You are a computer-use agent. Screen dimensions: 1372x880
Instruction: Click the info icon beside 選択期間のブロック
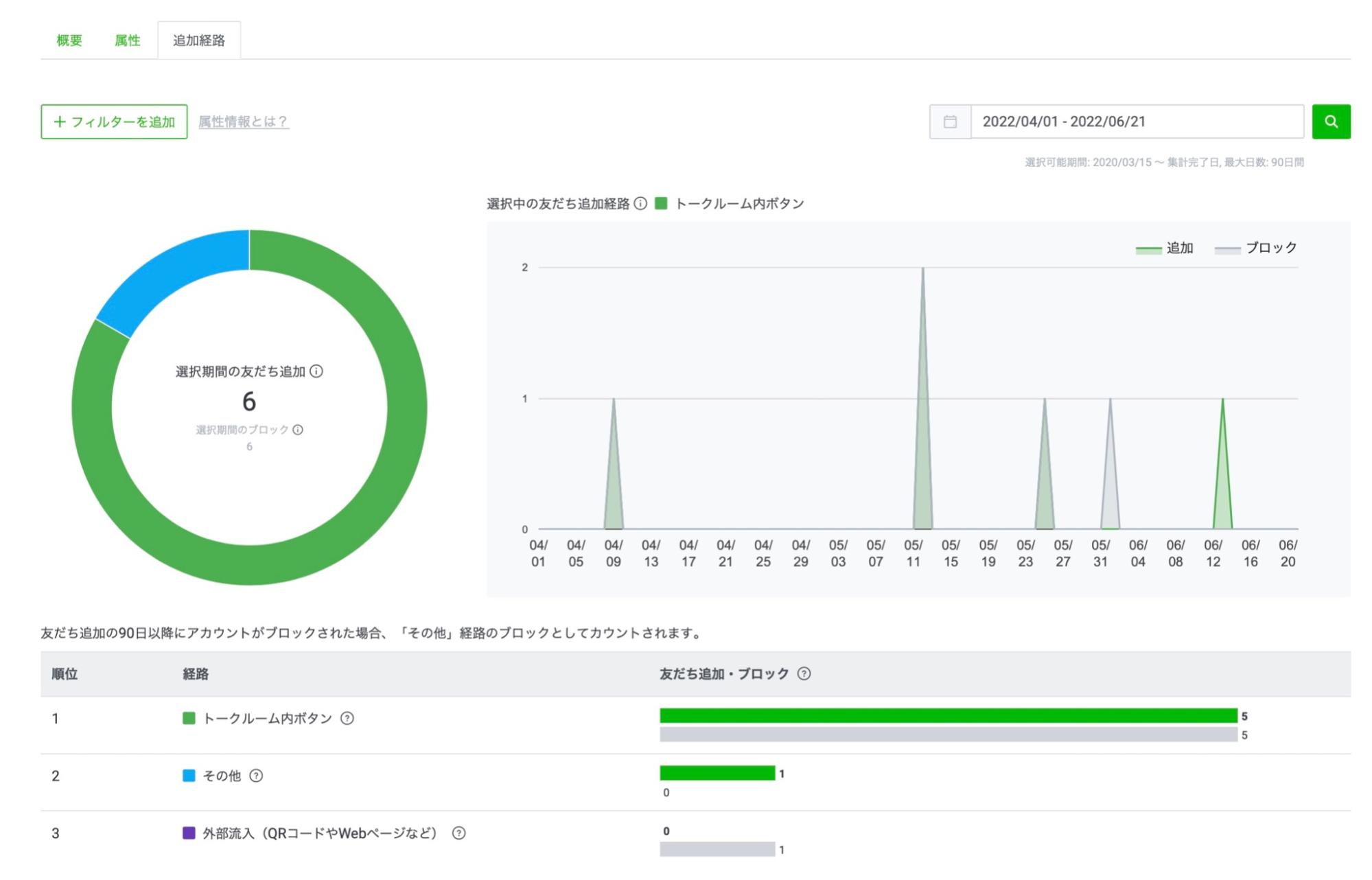tap(297, 431)
